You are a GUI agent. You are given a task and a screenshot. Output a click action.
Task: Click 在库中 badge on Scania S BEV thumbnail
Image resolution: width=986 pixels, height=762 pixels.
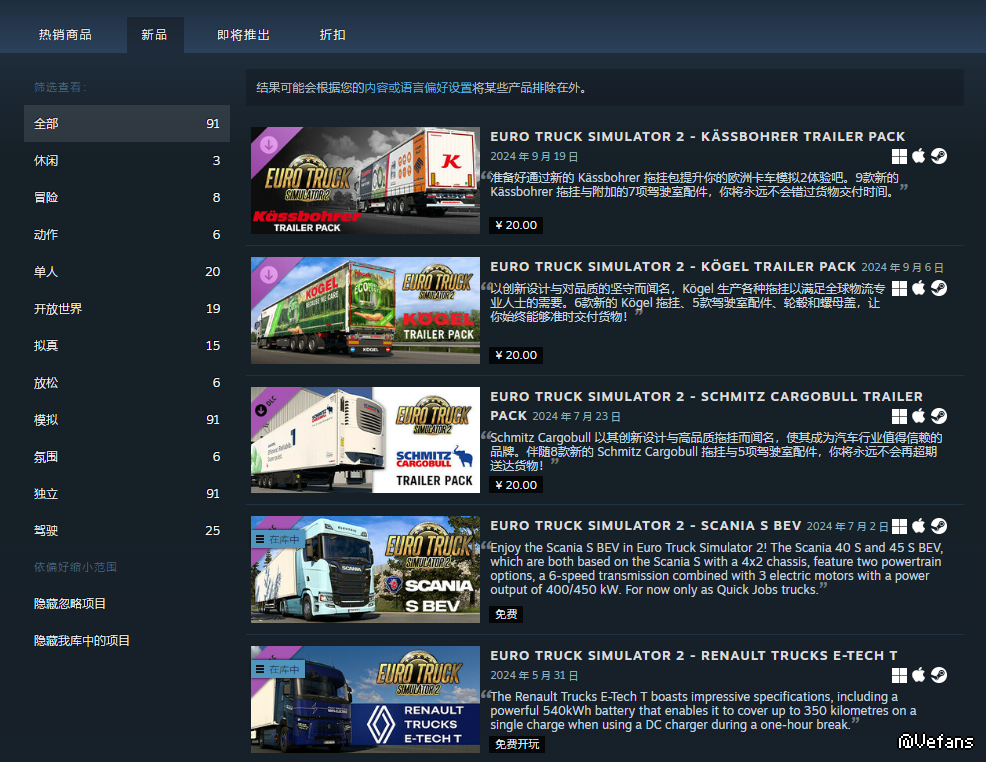tap(277, 539)
